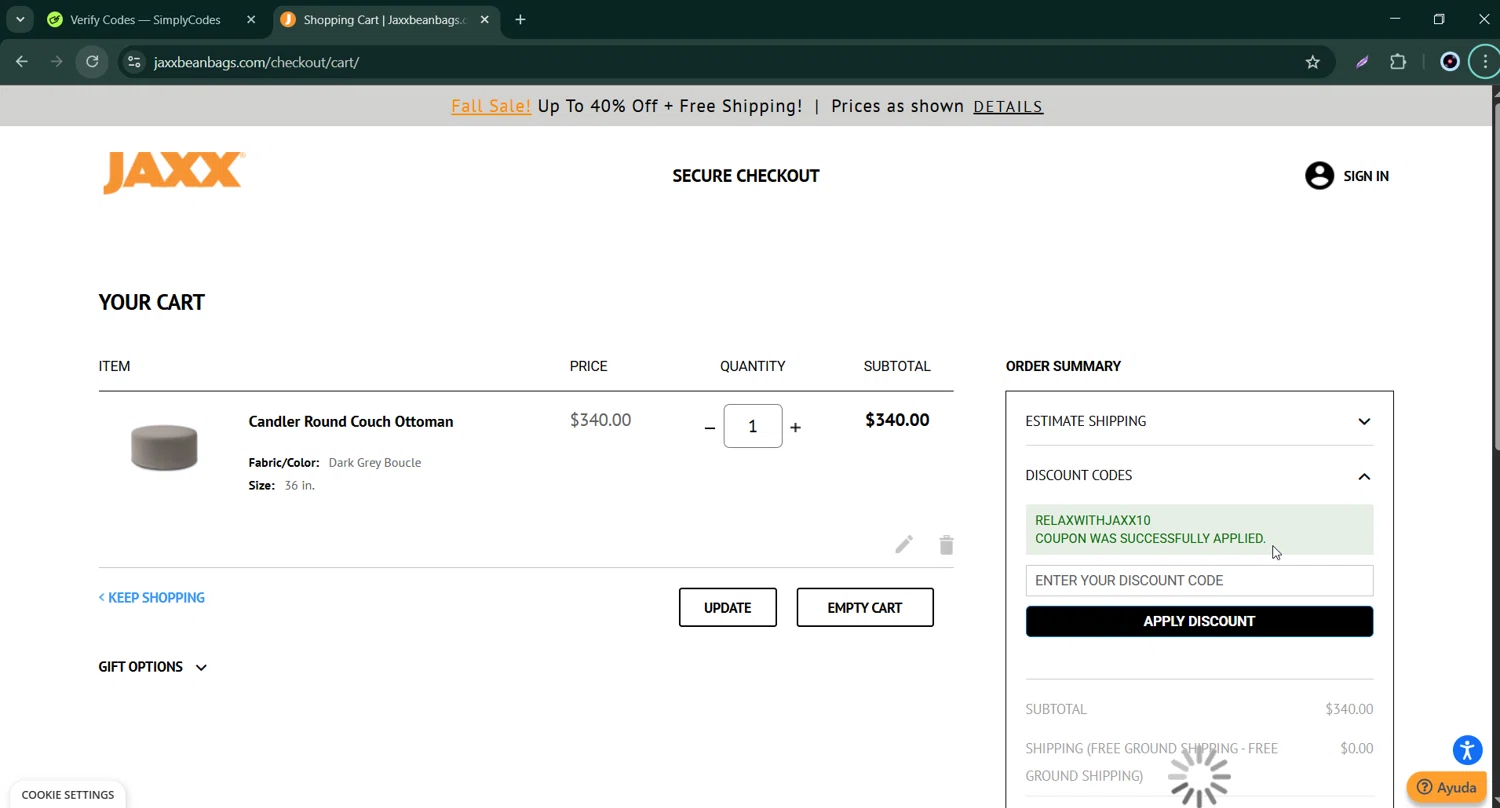1500x808 pixels.
Task: Open the tab search dropdown arrow
Action: (x=20, y=20)
